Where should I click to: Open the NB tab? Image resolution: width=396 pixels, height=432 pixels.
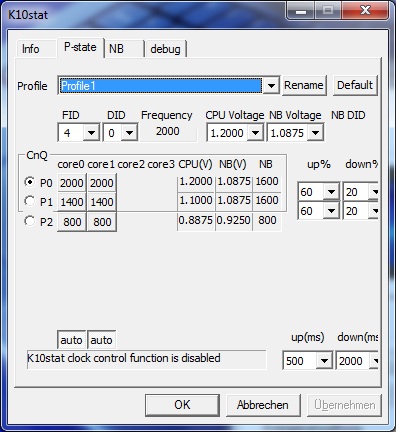click(x=124, y=49)
